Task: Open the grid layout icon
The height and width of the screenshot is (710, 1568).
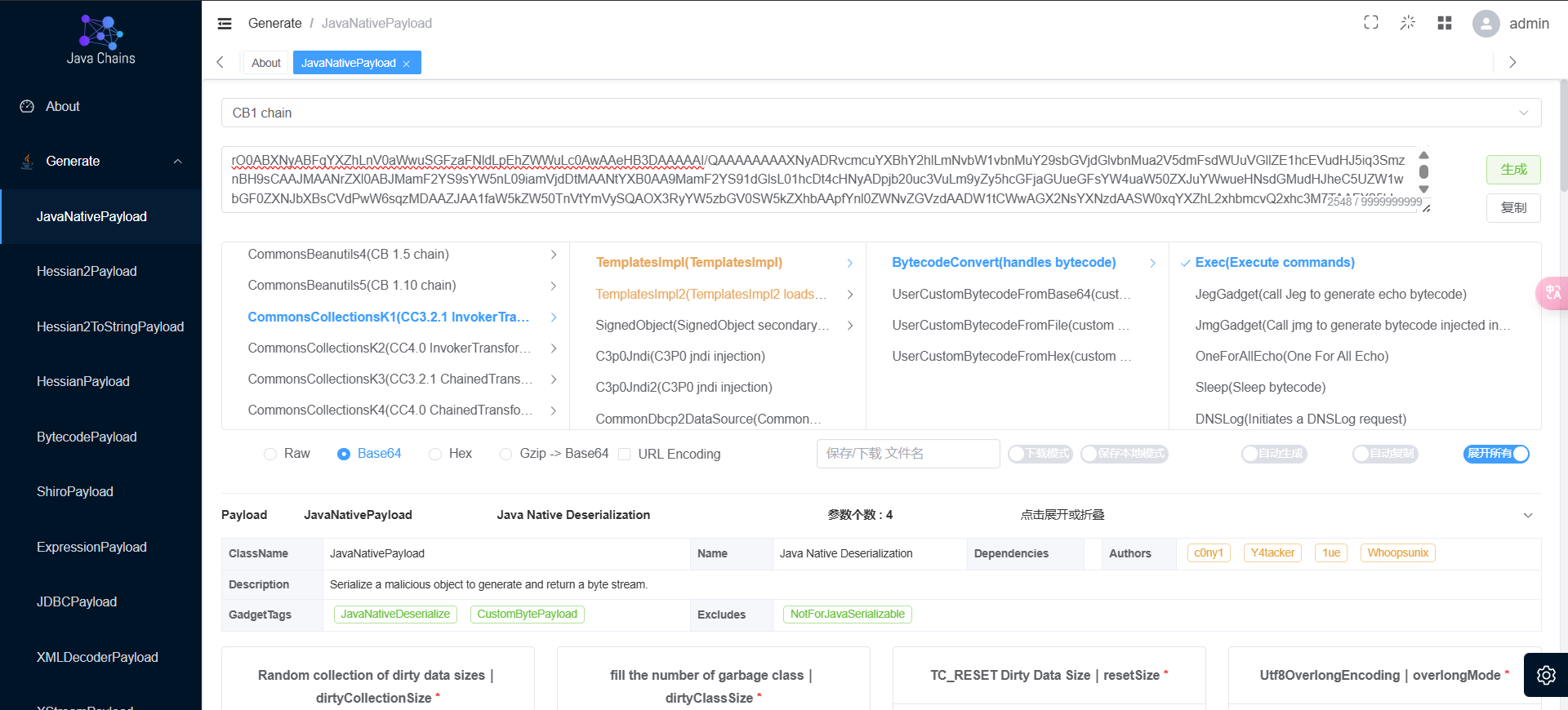Action: click(1445, 23)
